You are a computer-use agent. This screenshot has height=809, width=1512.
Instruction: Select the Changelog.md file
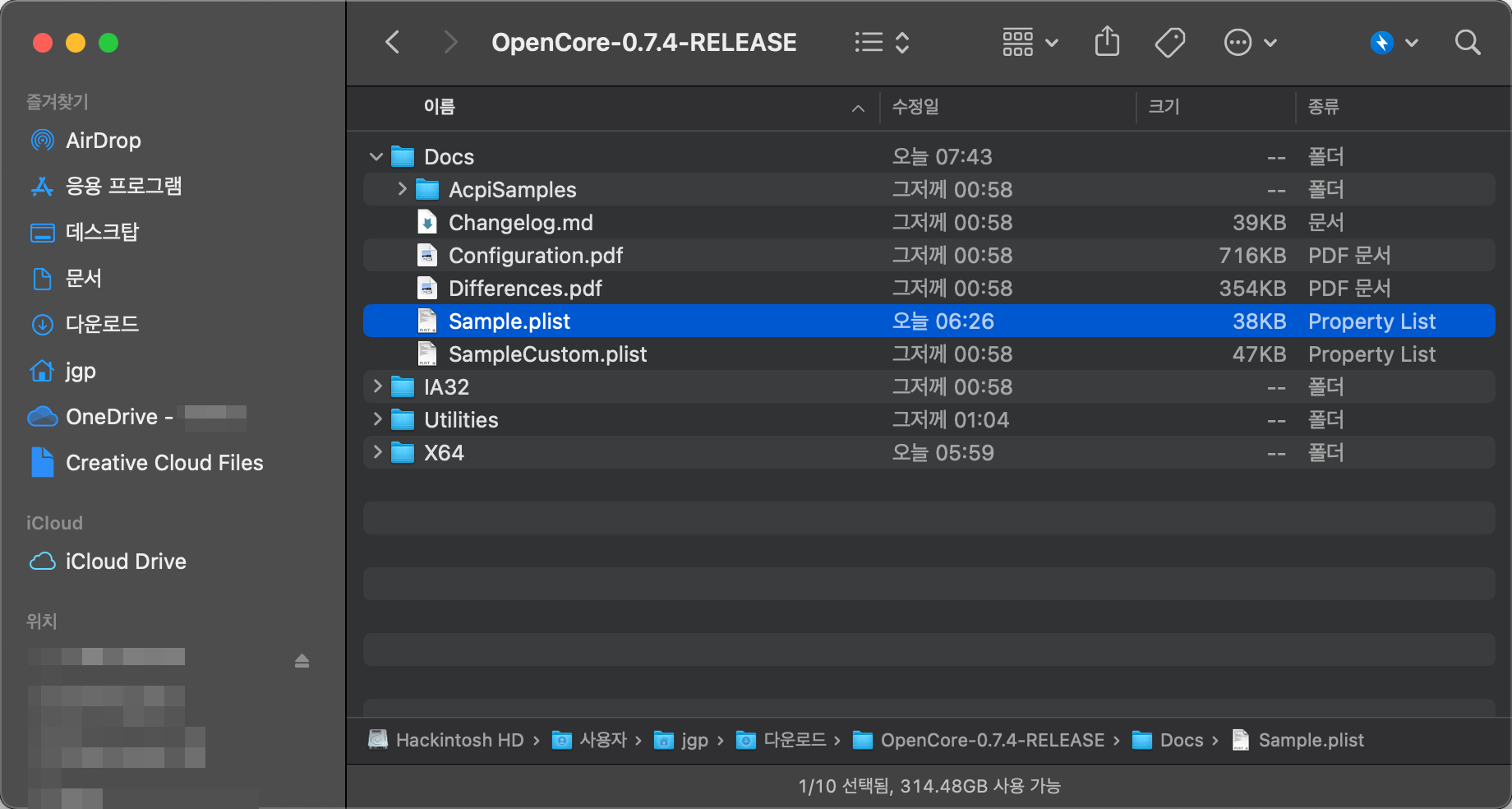click(929, 222)
